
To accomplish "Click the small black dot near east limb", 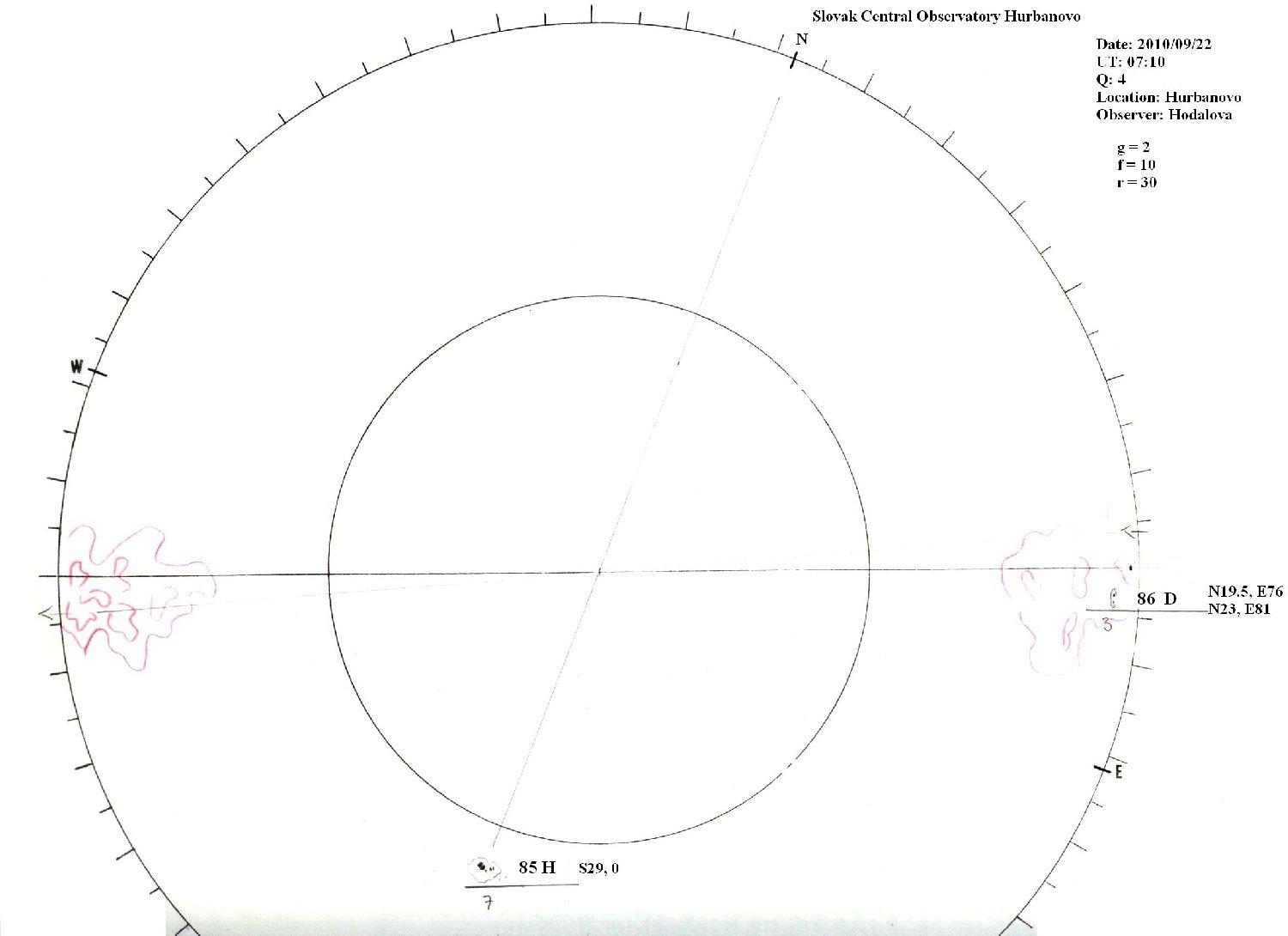I will click(1131, 568).
